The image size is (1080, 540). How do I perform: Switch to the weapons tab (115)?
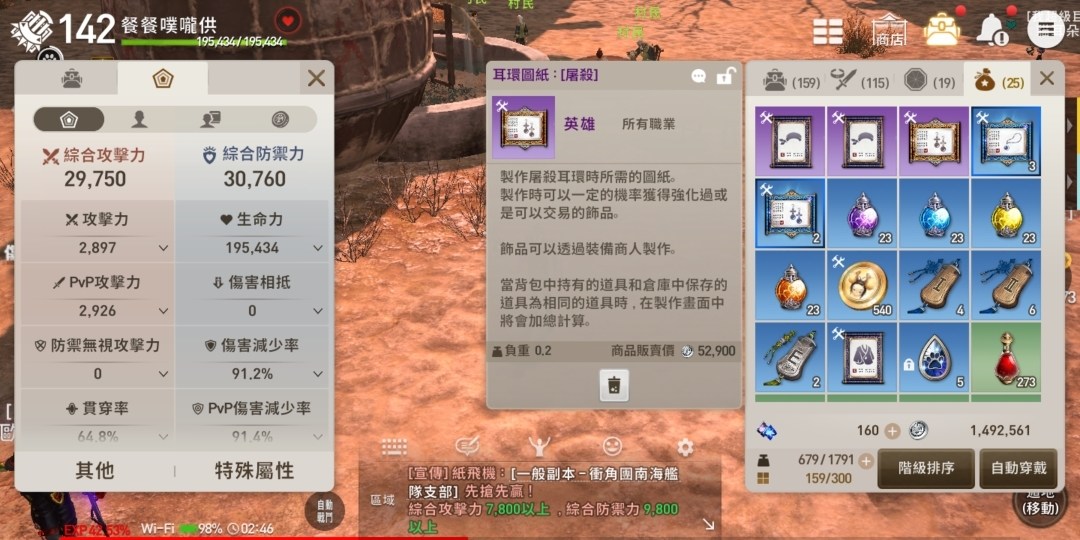860,81
